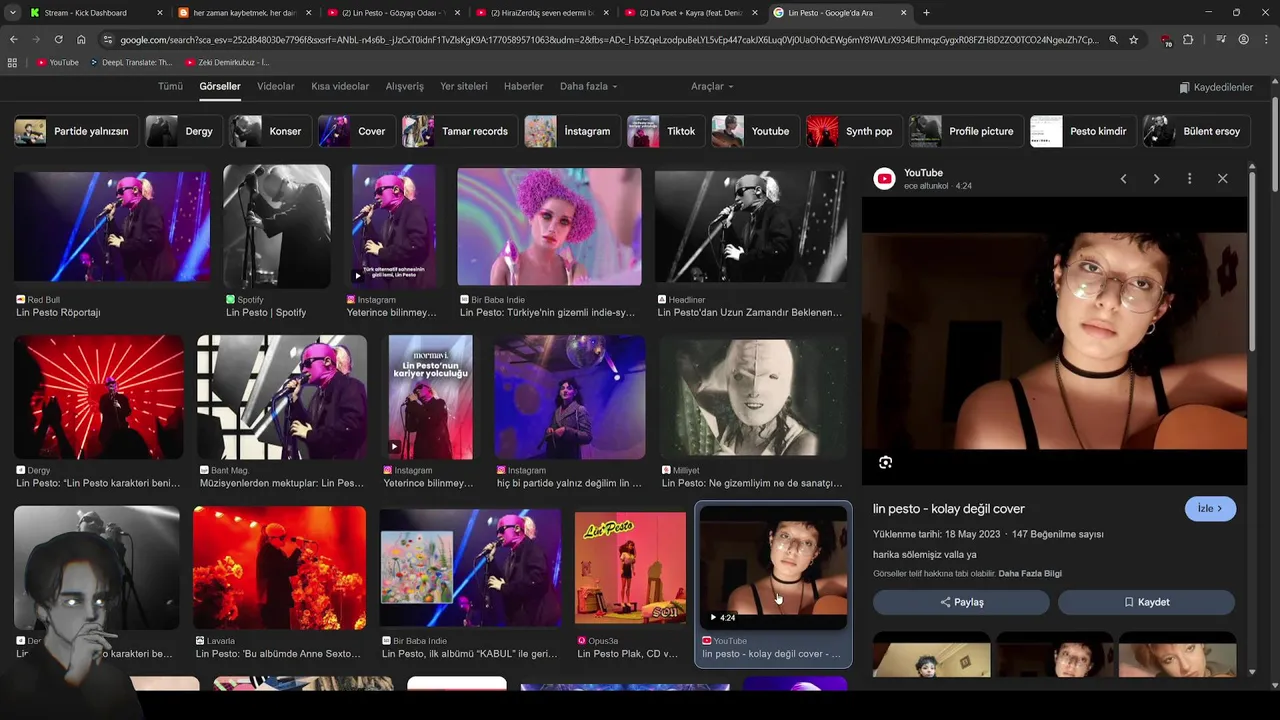Open the red extension icon with badge 70
1280x720 pixels.
pyautogui.click(x=1166, y=40)
